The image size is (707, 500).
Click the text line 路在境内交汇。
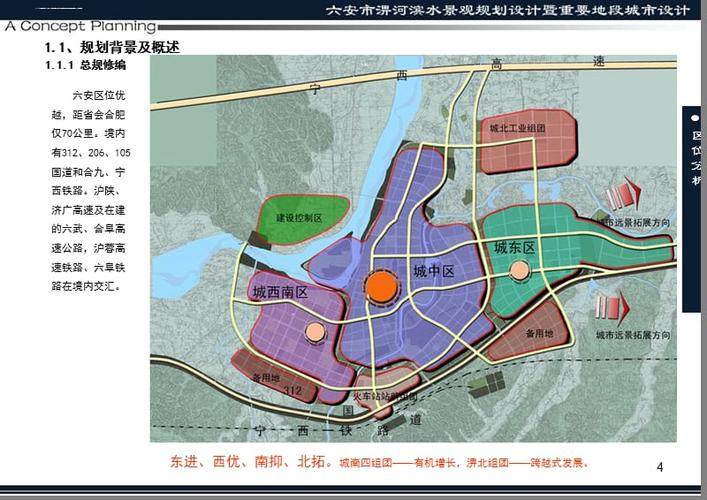[86, 286]
